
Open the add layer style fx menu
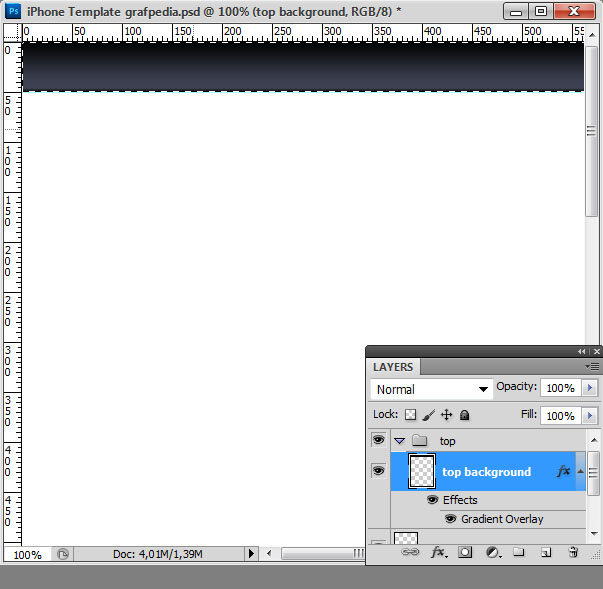point(438,552)
